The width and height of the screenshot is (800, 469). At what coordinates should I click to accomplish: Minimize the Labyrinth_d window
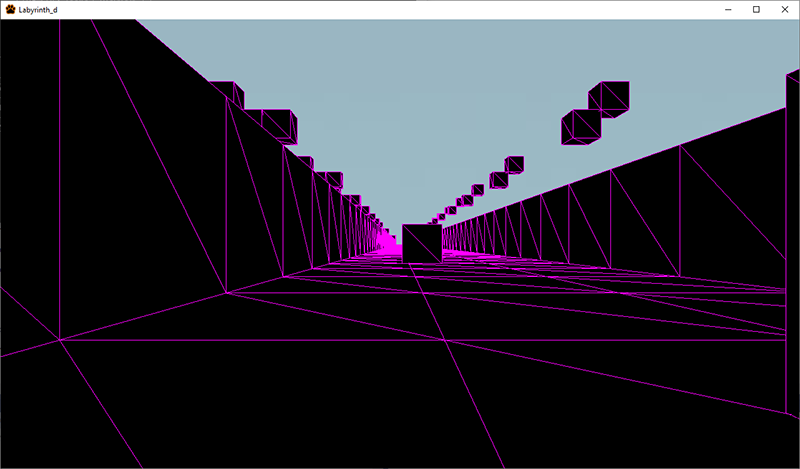(x=728, y=10)
